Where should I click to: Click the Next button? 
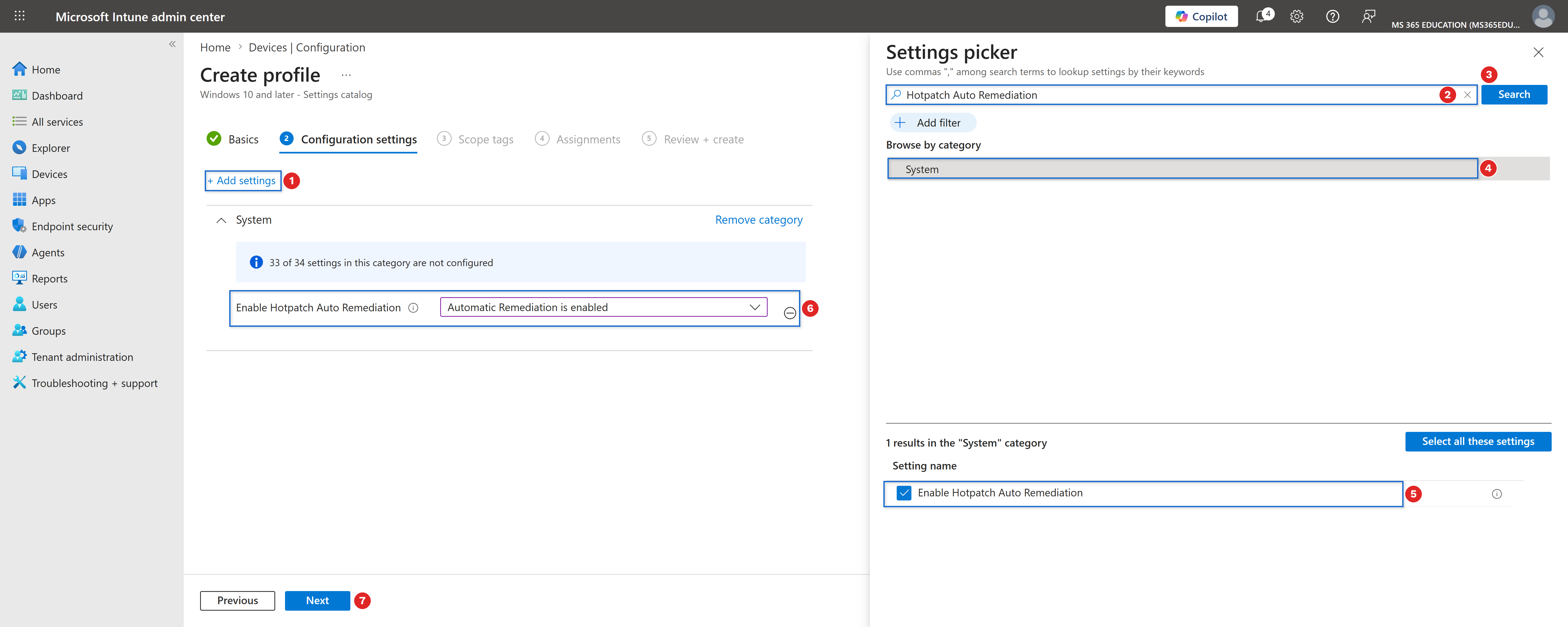317,601
